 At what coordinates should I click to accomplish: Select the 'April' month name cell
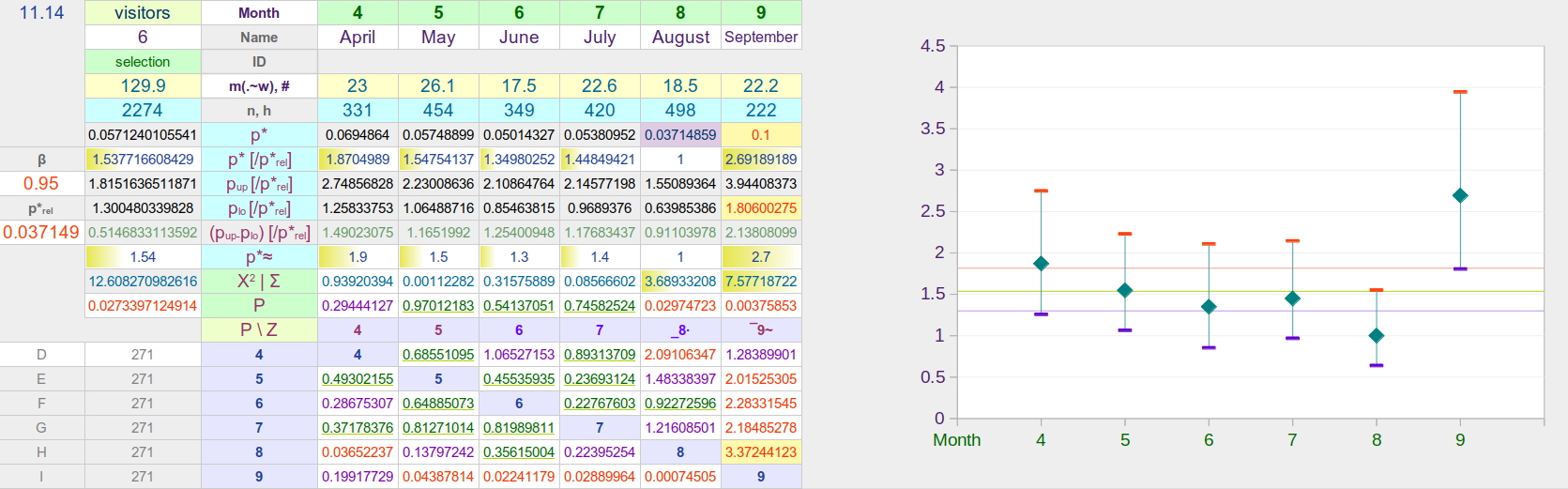tap(358, 38)
